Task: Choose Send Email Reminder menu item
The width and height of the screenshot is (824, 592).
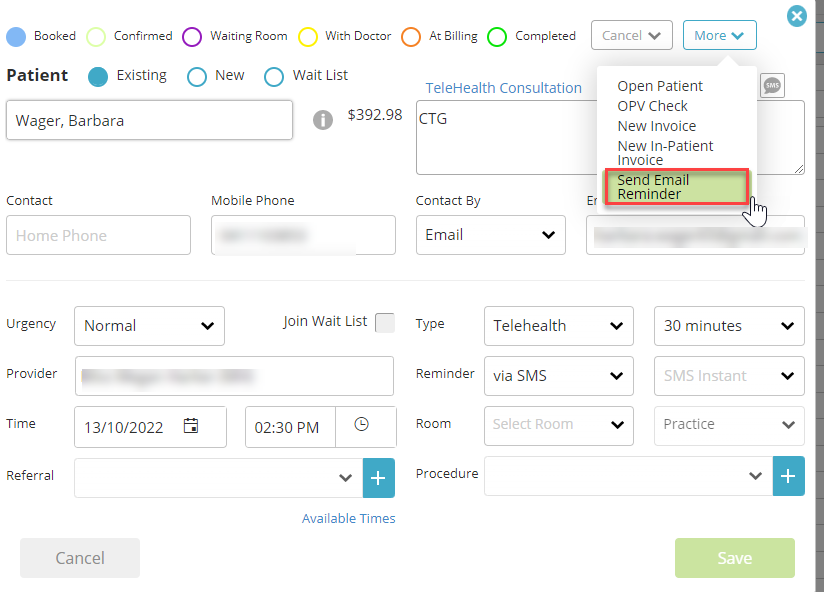Action: 677,187
